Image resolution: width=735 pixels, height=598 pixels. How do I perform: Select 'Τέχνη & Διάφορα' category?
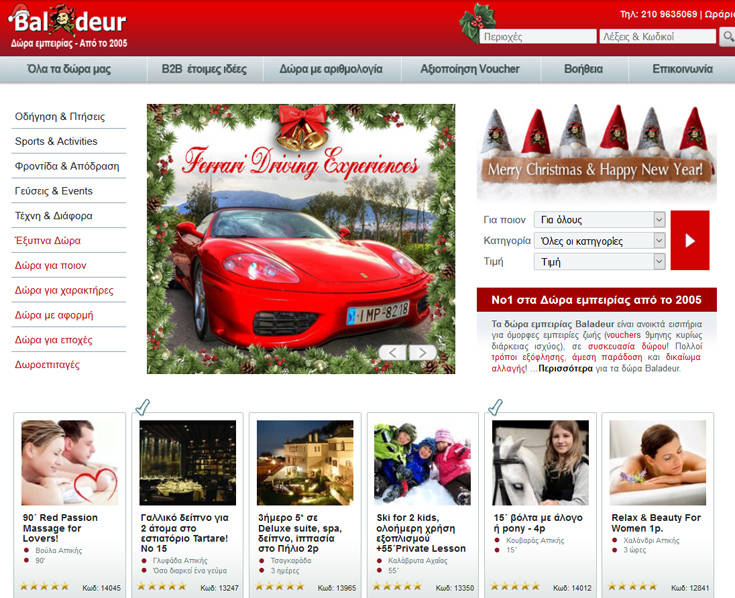pyautogui.click(x=53, y=216)
